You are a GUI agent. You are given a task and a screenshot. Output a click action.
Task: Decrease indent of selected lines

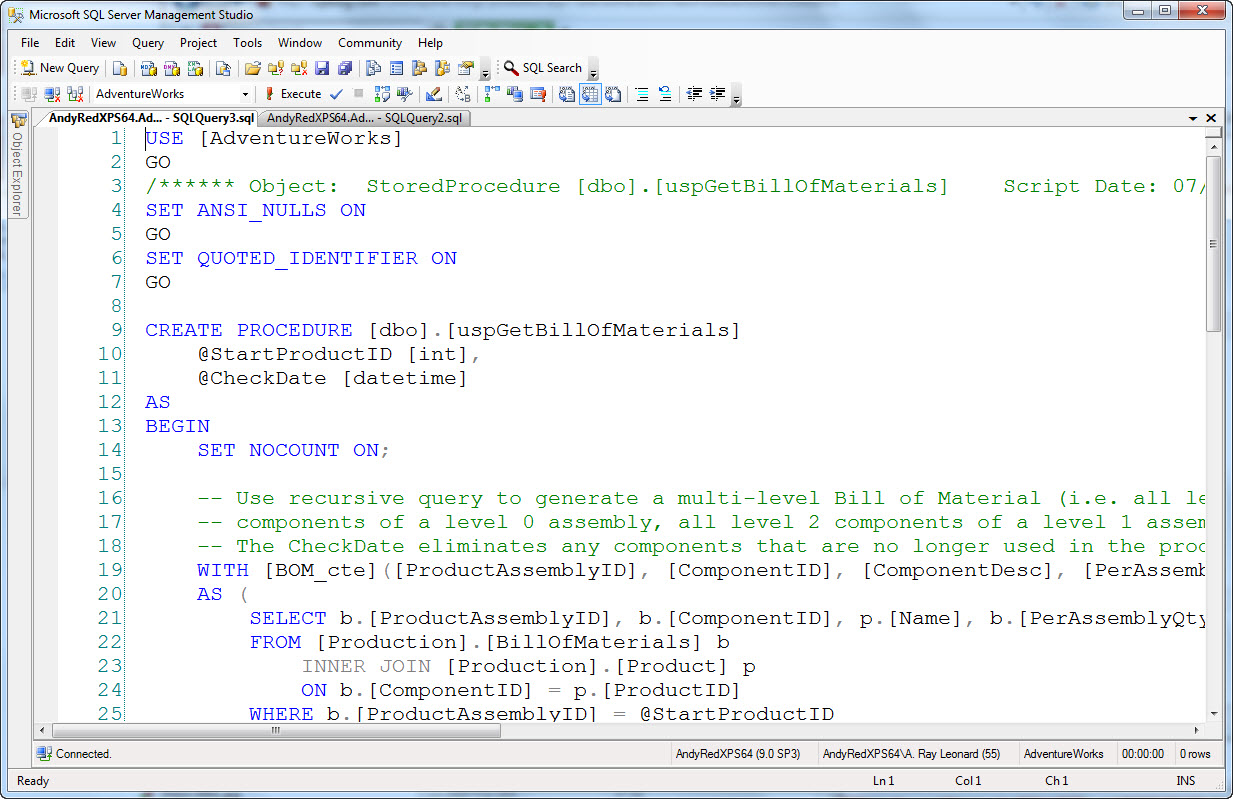(x=693, y=94)
